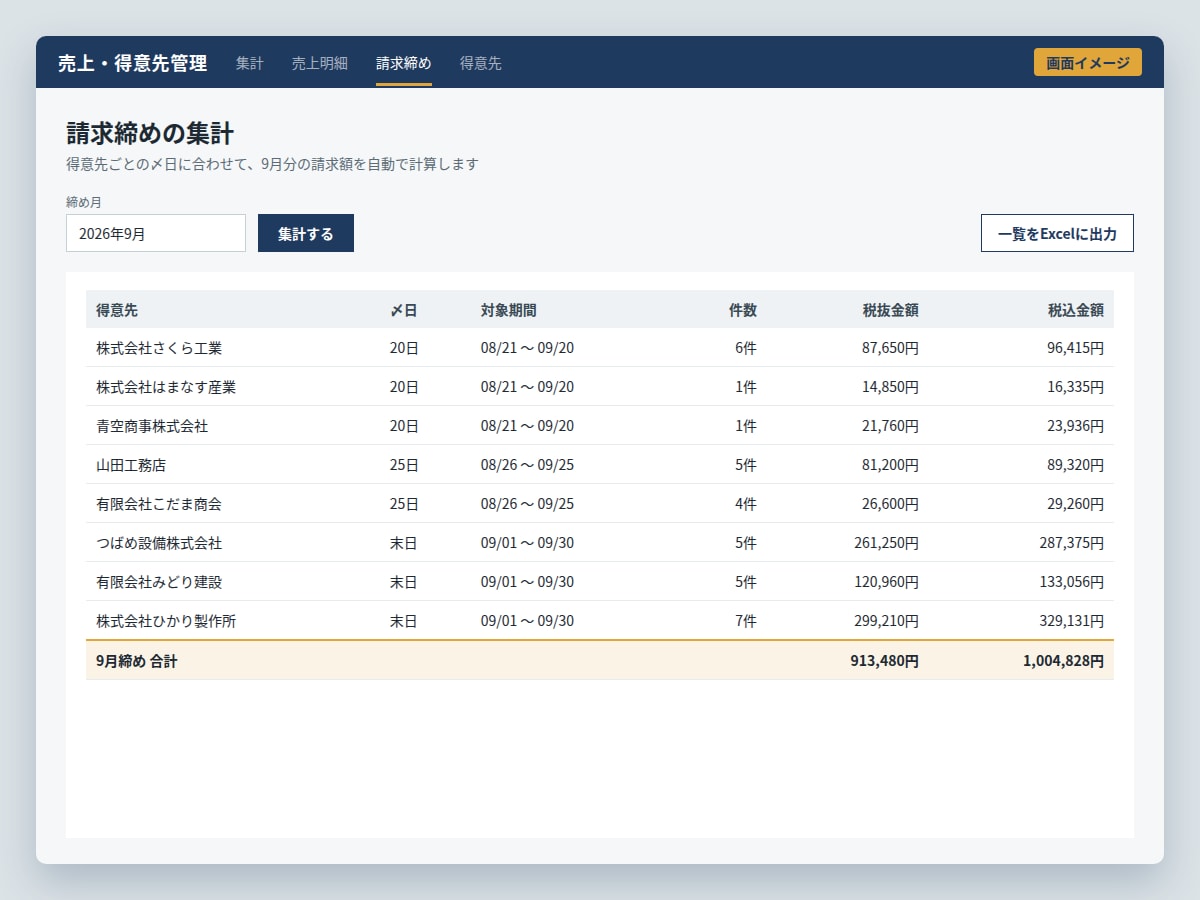Click 25日 closing day for こだま商会
1200x900 pixels.
point(404,504)
